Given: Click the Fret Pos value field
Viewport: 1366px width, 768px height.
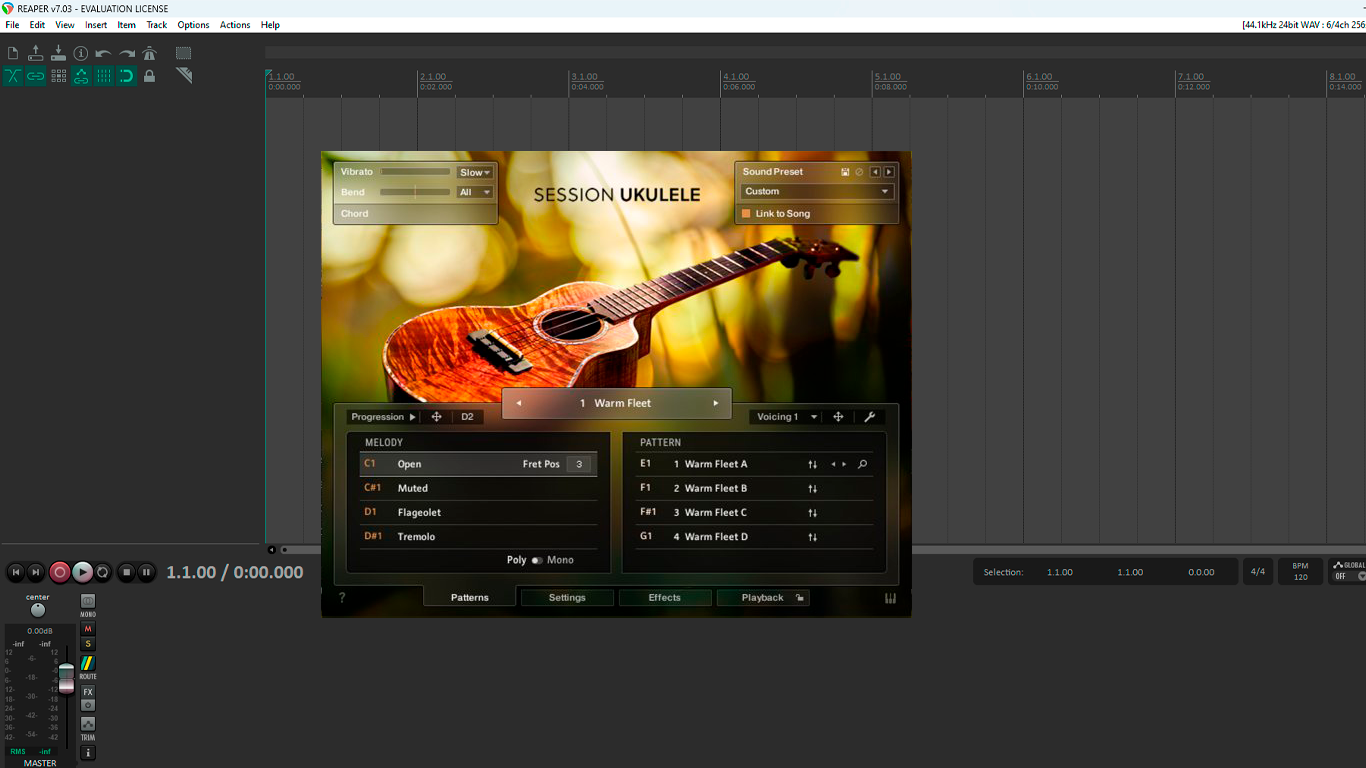Looking at the screenshot, I should point(579,464).
